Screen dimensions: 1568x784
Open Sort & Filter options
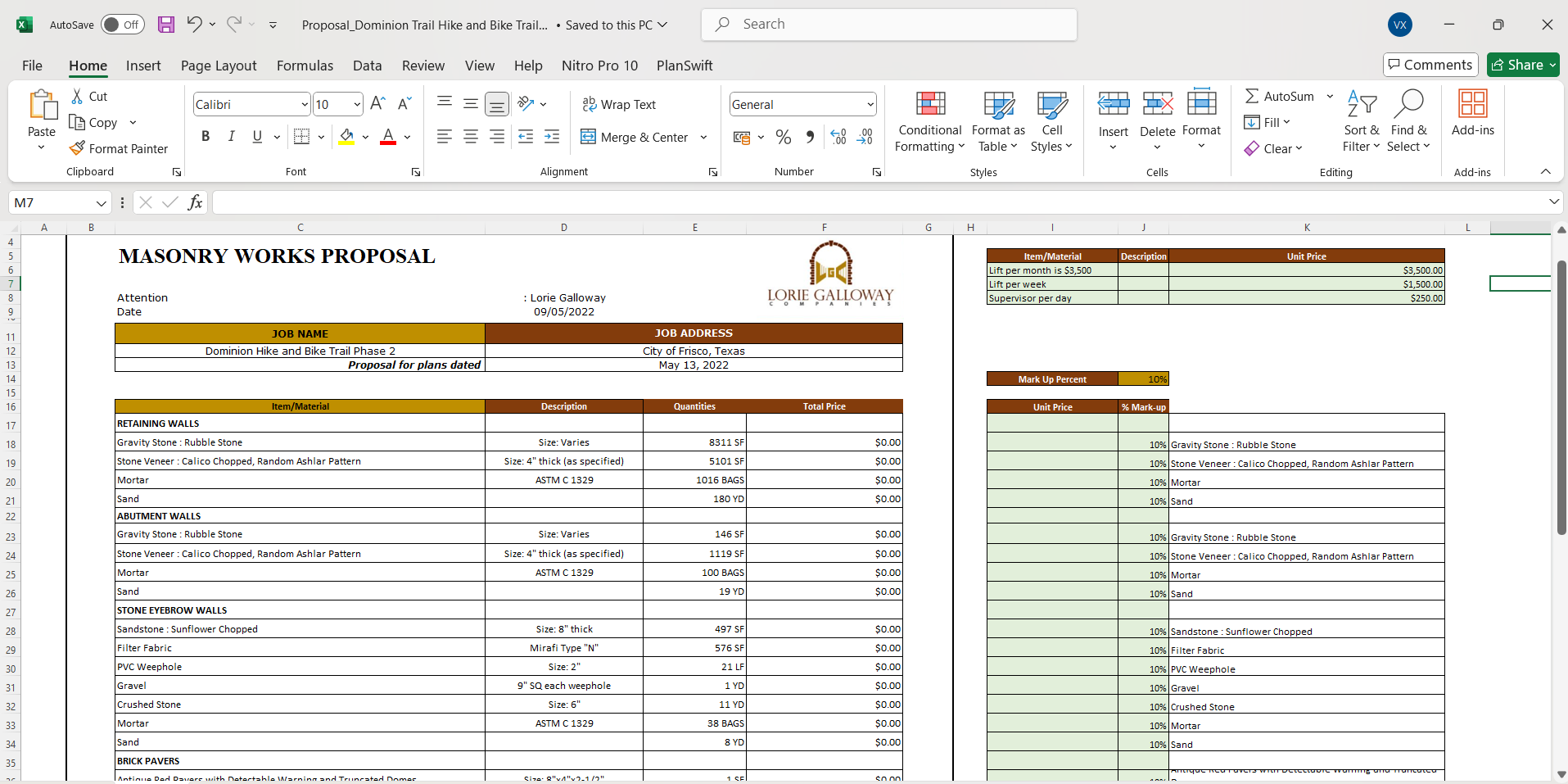(x=1362, y=121)
